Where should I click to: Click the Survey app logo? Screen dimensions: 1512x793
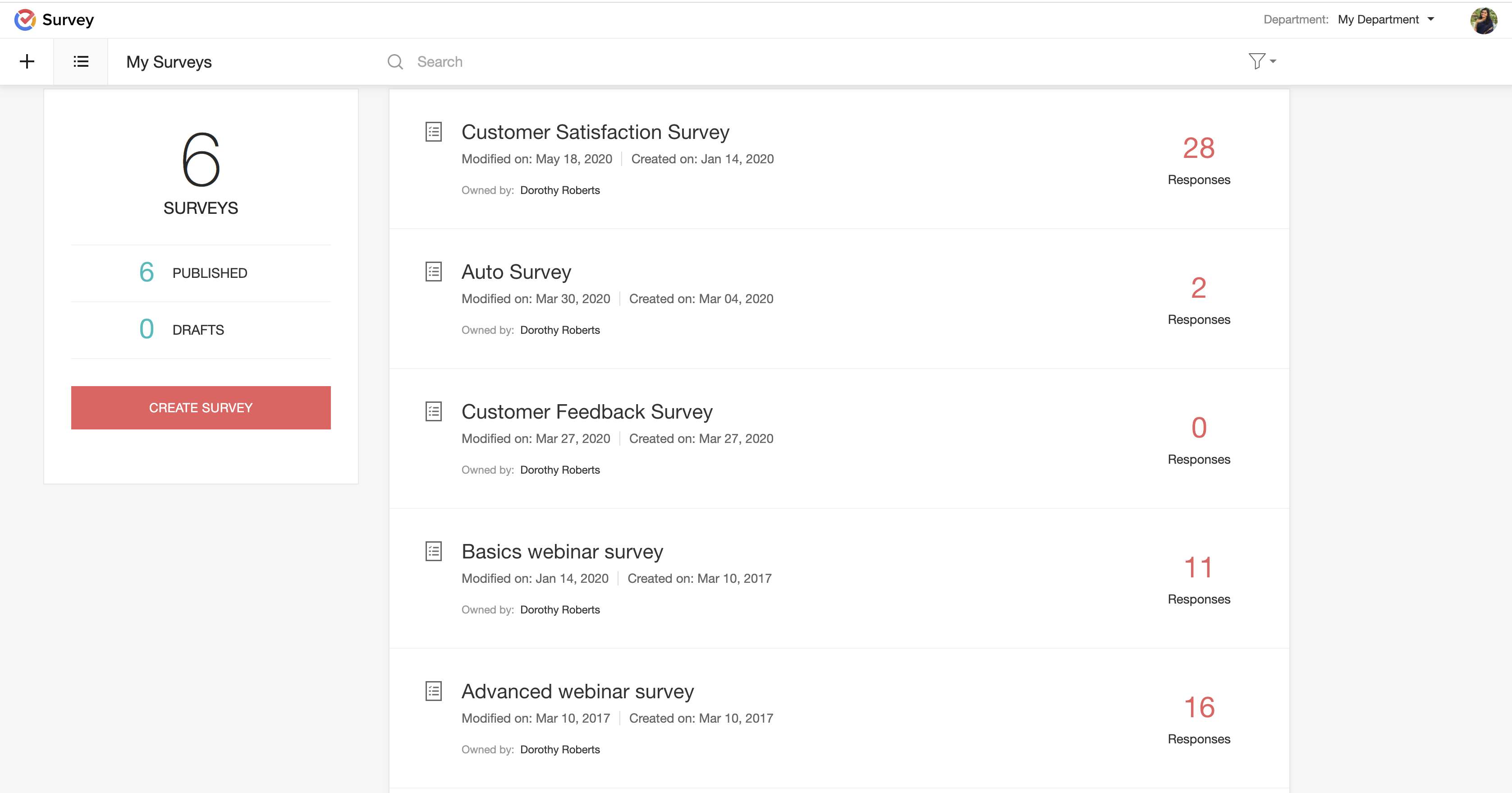point(25,19)
